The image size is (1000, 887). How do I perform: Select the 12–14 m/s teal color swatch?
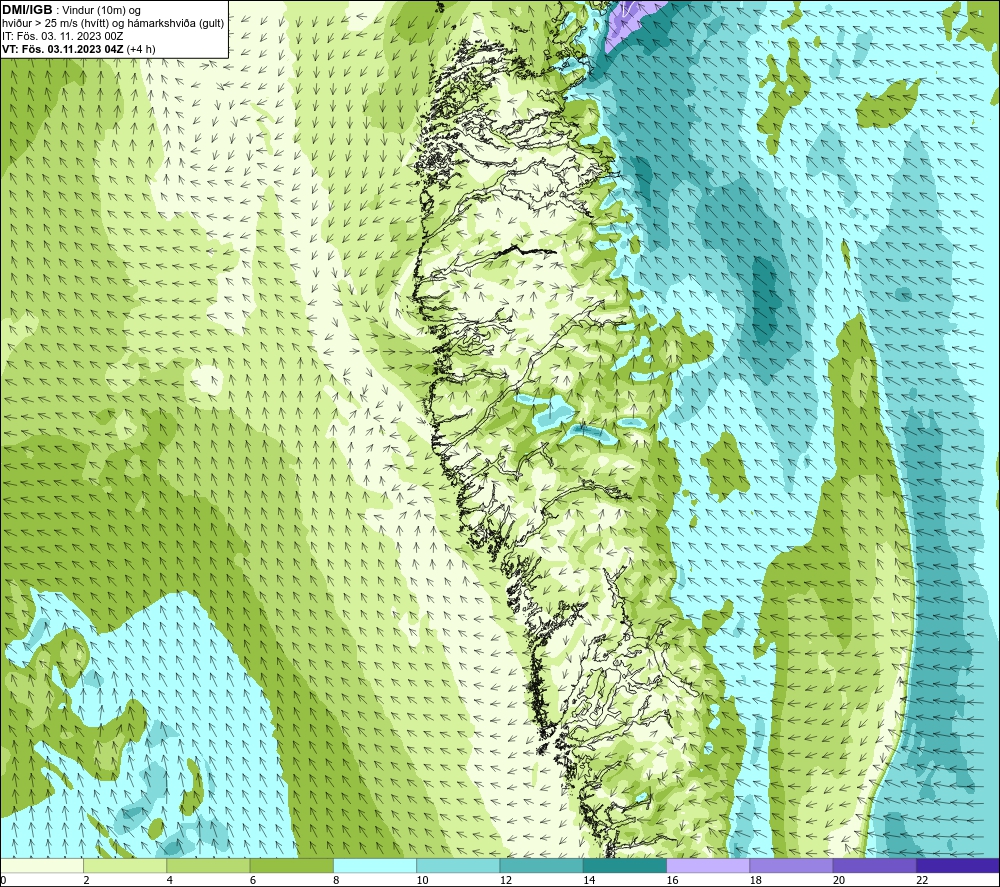coord(541,865)
